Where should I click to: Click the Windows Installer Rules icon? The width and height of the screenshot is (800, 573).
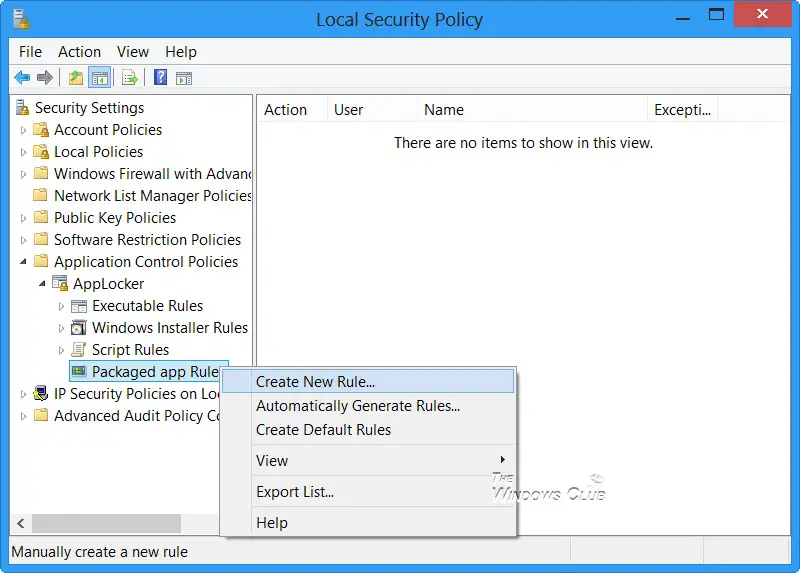[79, 328]
